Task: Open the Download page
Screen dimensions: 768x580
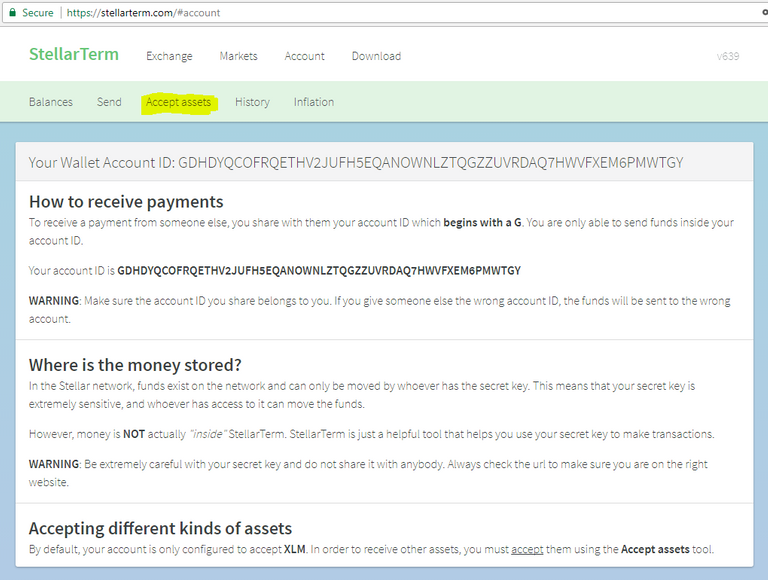Action: [376, 56]
